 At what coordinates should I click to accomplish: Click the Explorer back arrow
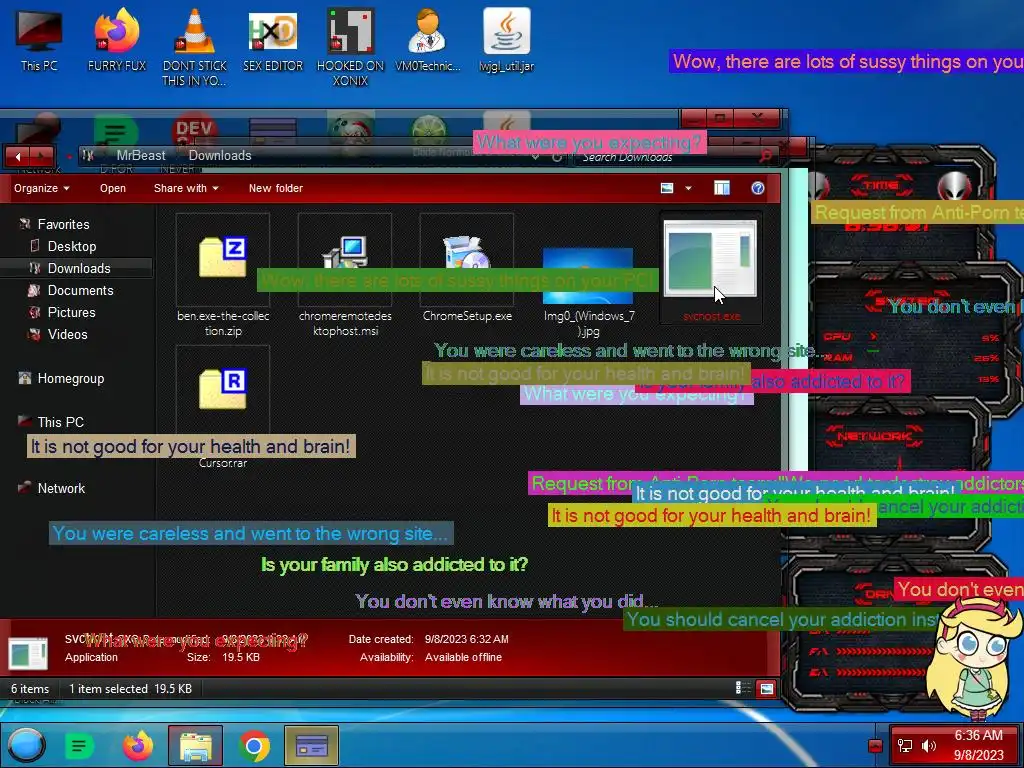(18, 156)
